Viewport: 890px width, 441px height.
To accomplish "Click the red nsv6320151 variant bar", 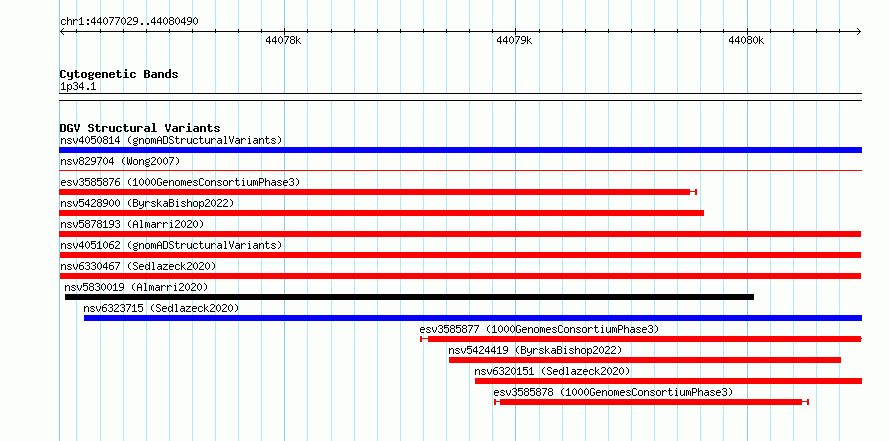I will 668,381.
